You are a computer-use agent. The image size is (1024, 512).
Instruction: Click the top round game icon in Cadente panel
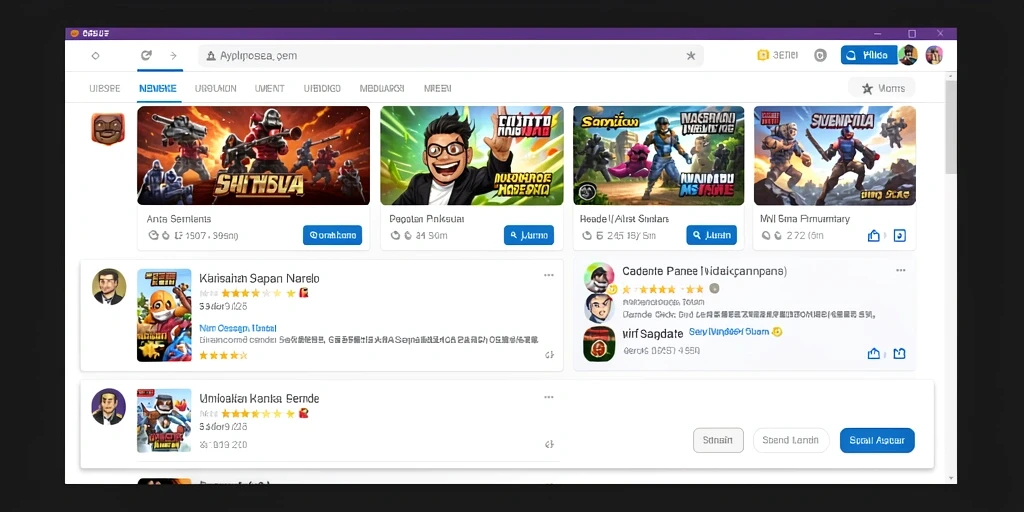(x=599, y=278)
